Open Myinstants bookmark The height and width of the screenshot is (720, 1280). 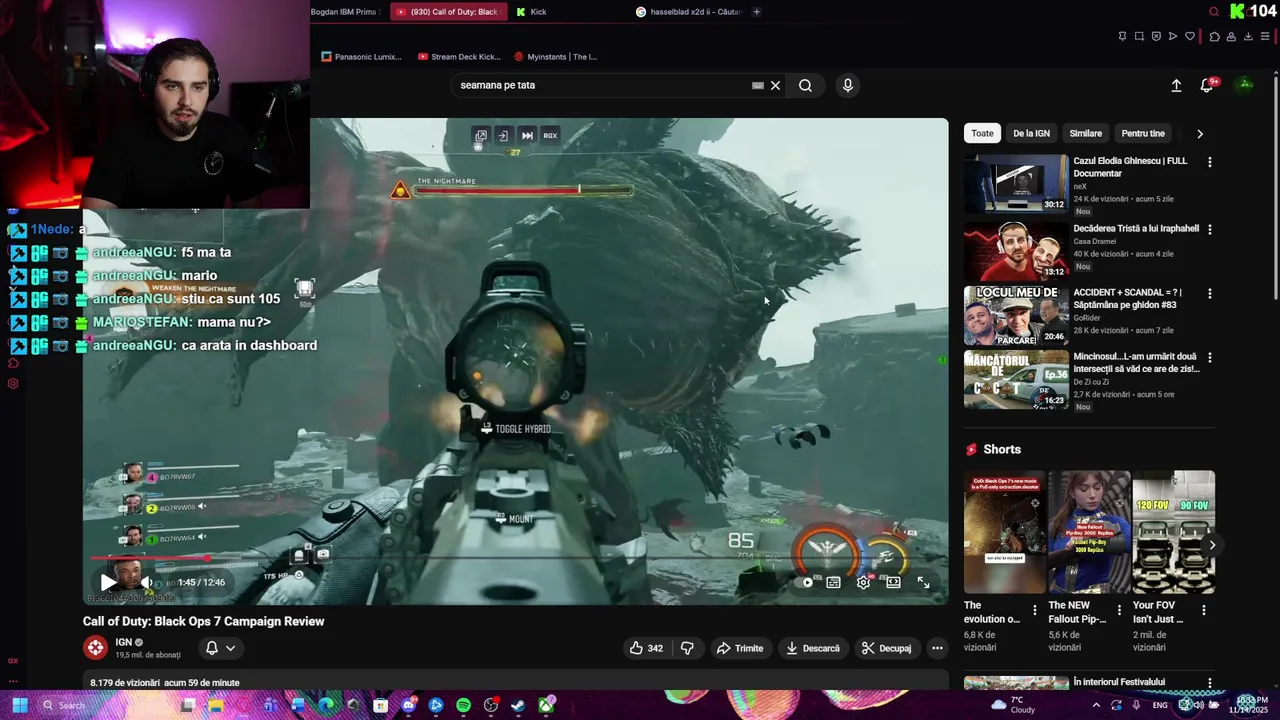(x=555, y=57)
